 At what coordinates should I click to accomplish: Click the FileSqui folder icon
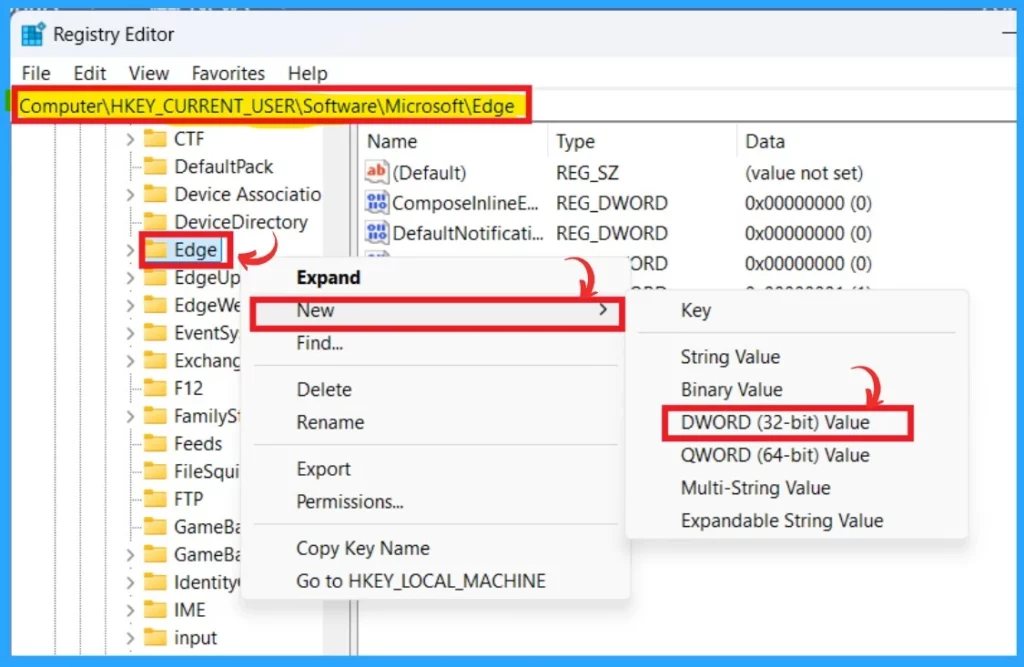coord(155,471)
